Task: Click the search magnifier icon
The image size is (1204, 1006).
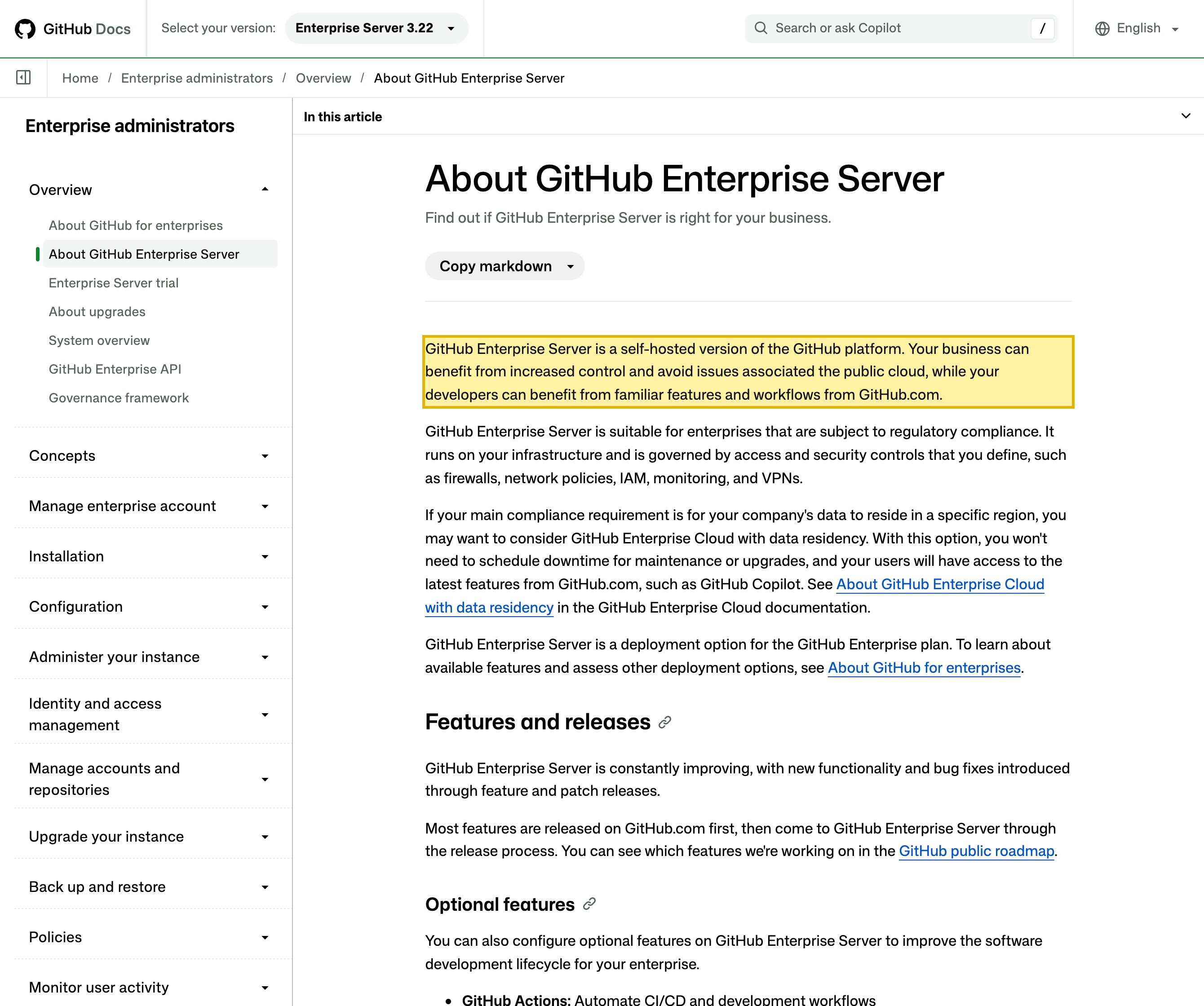Action: 760,28
